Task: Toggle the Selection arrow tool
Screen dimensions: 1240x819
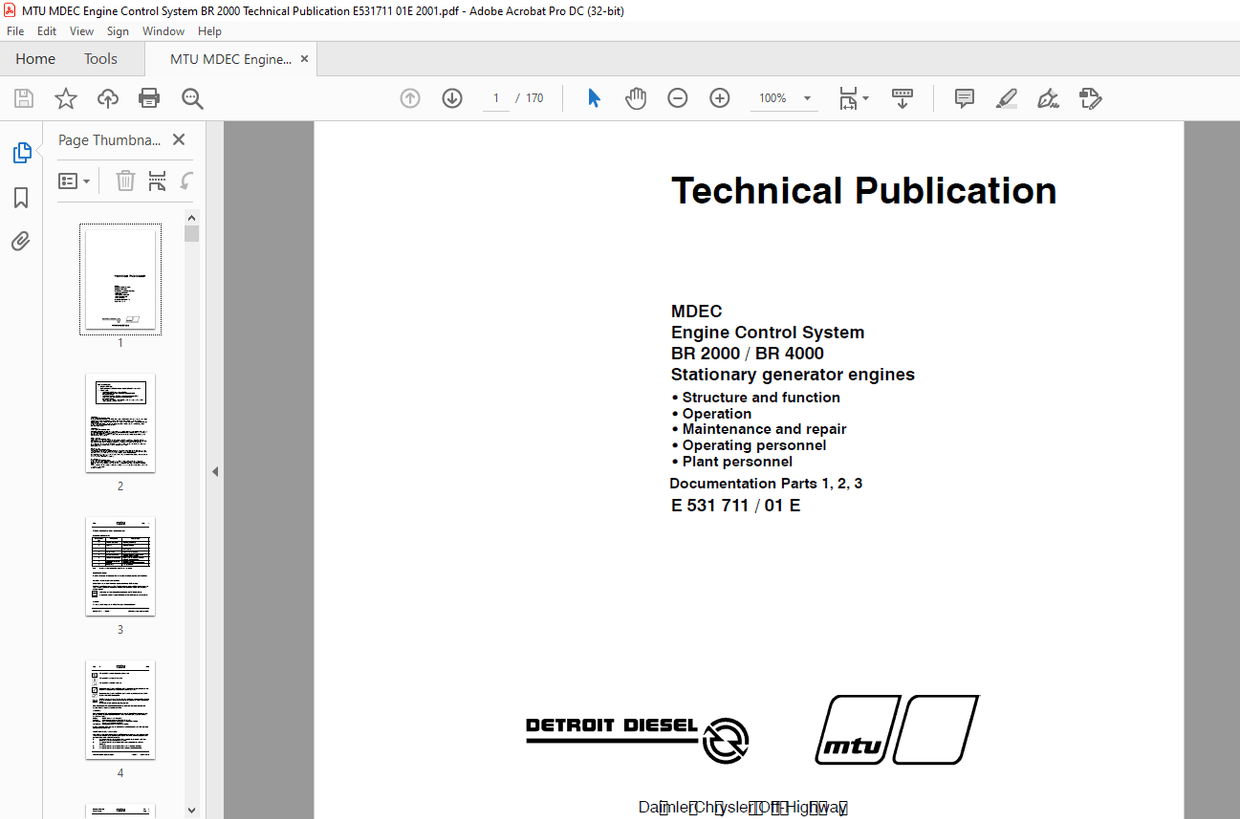Action: [x=593, y=98]
